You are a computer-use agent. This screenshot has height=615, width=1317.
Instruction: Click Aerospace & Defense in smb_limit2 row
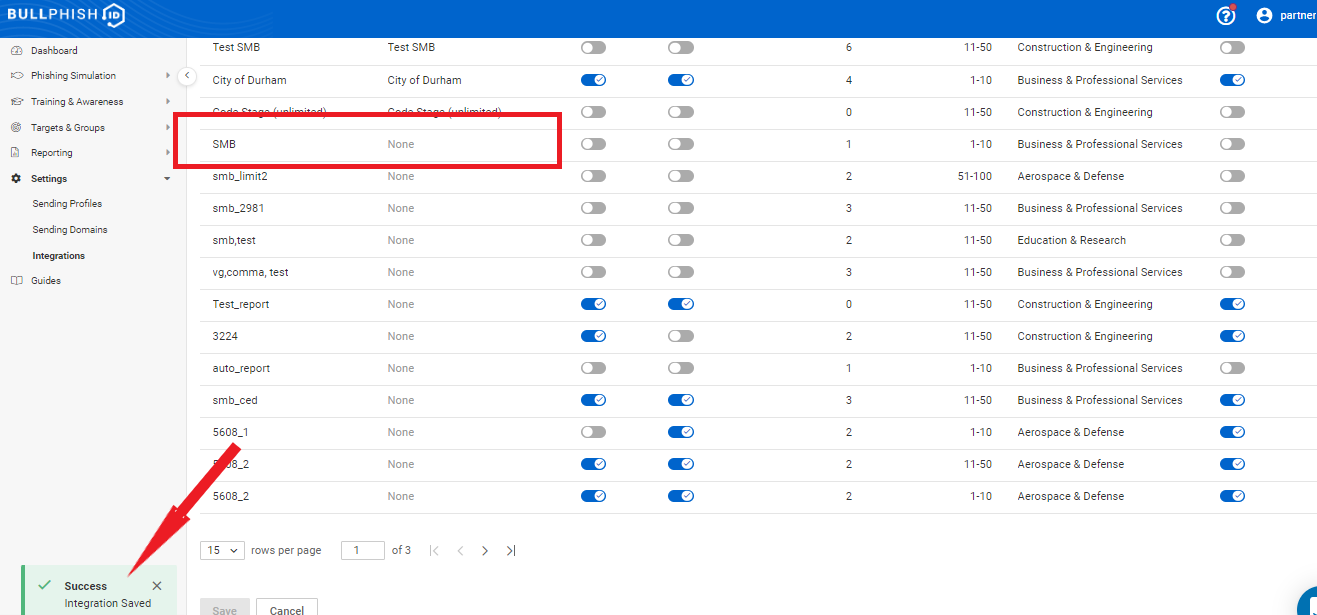pos(1071,176)
